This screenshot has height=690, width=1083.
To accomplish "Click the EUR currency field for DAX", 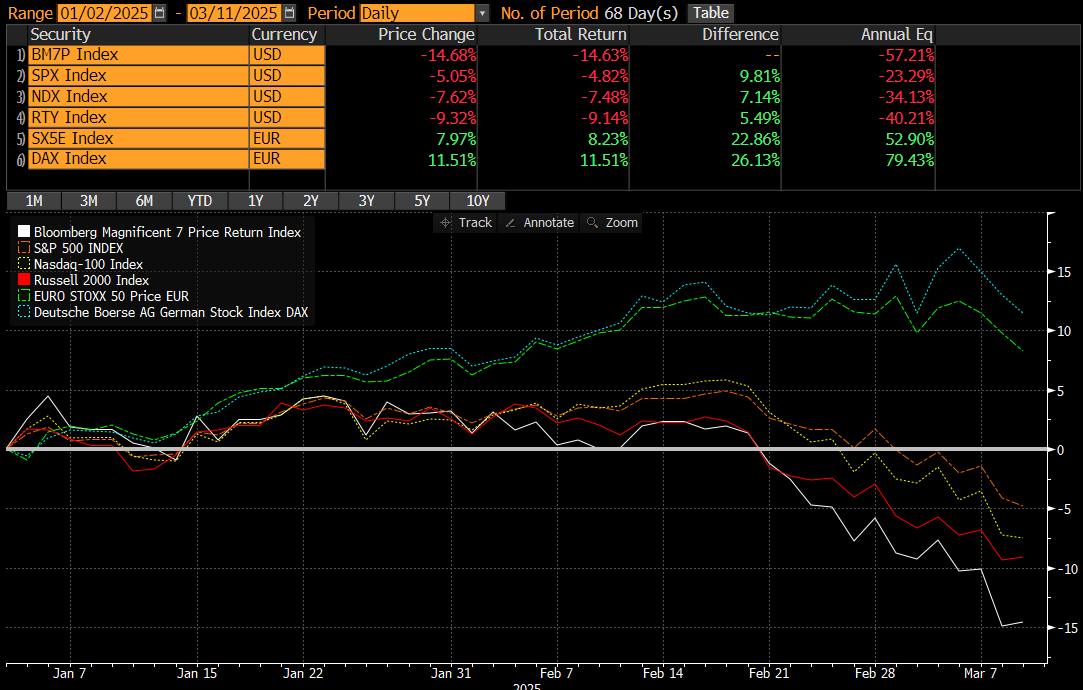I will [x=287, y=159].
